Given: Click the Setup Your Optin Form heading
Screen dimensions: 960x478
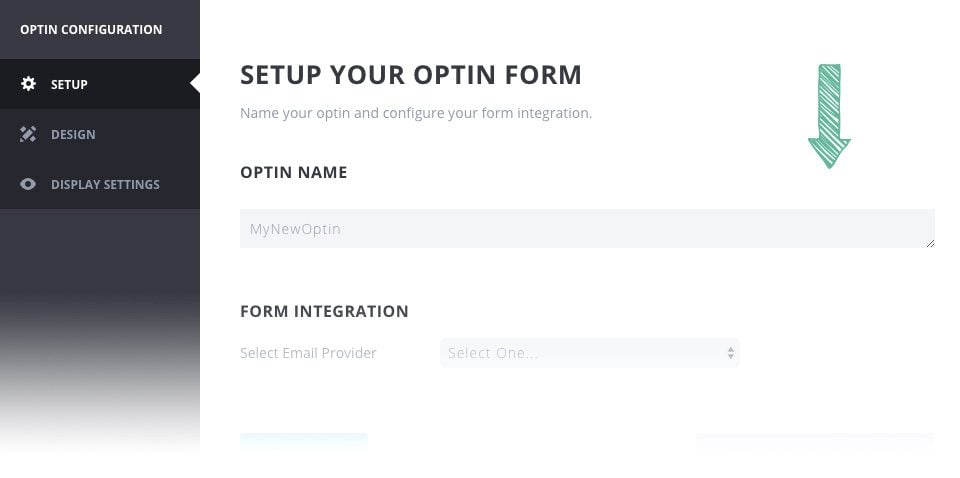Looking at the screenshot, I should point(411,75).
